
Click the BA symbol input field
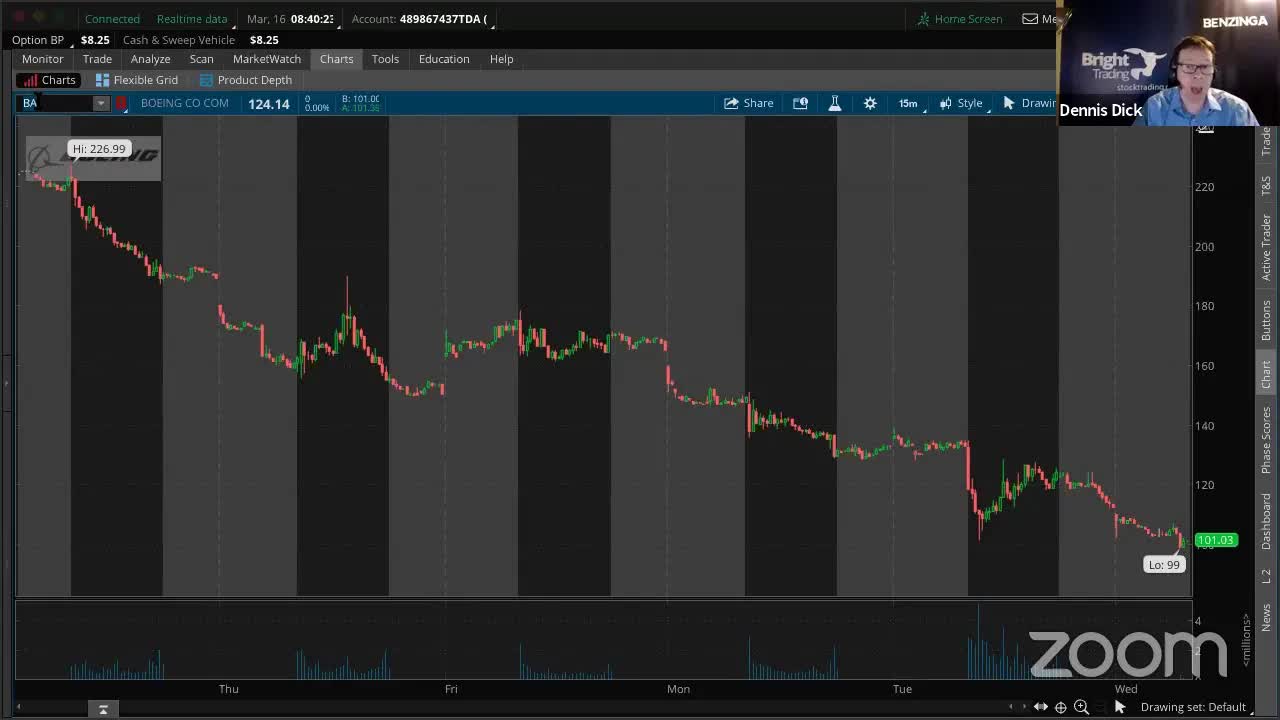click(x=56, y=103)
